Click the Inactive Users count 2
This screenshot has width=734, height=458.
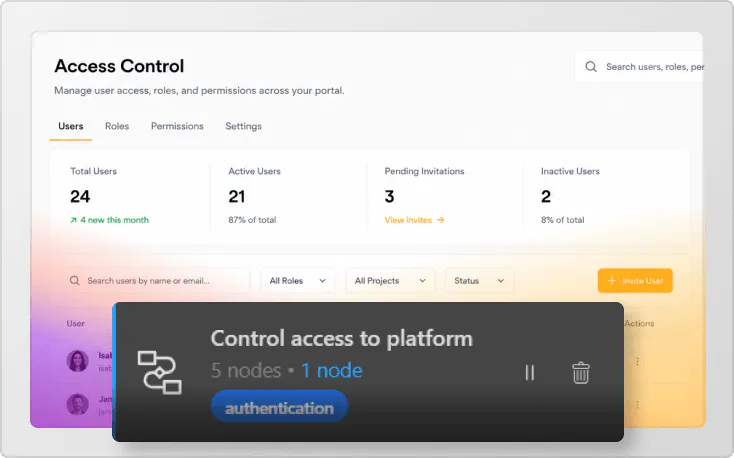tap(546, 196)
